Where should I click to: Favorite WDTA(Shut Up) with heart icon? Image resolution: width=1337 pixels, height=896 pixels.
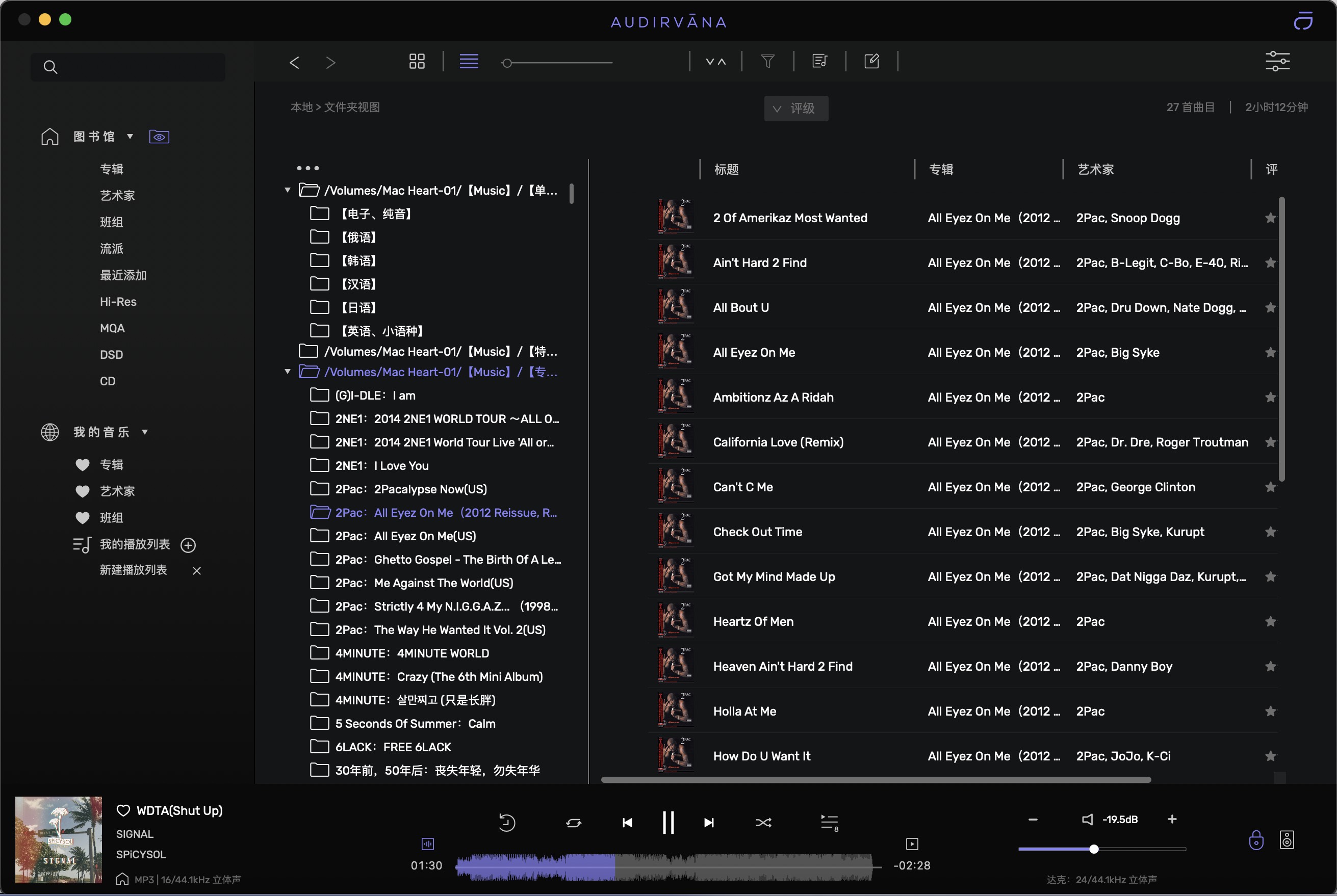click(x=123, y=810)
